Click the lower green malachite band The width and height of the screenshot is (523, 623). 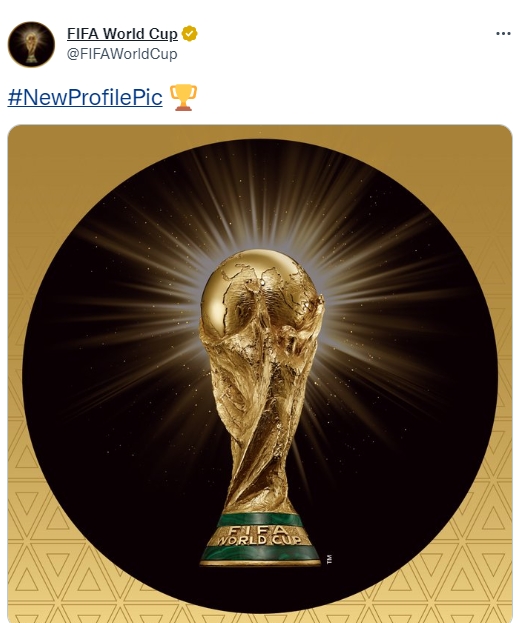260,552
